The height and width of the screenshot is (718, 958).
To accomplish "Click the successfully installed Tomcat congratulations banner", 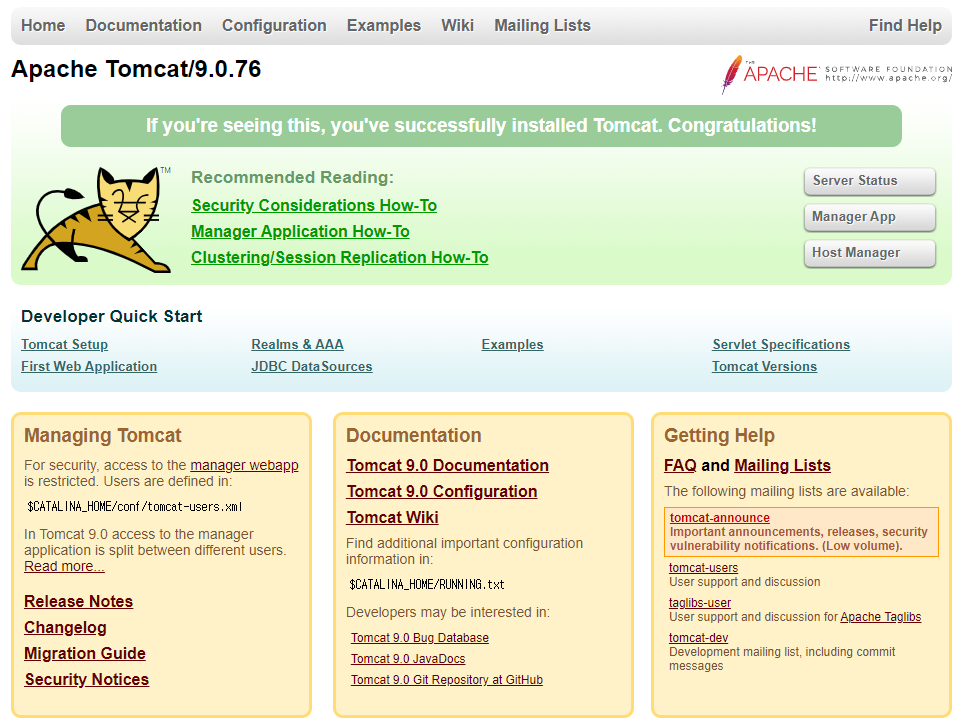I will tap(481, 126).
